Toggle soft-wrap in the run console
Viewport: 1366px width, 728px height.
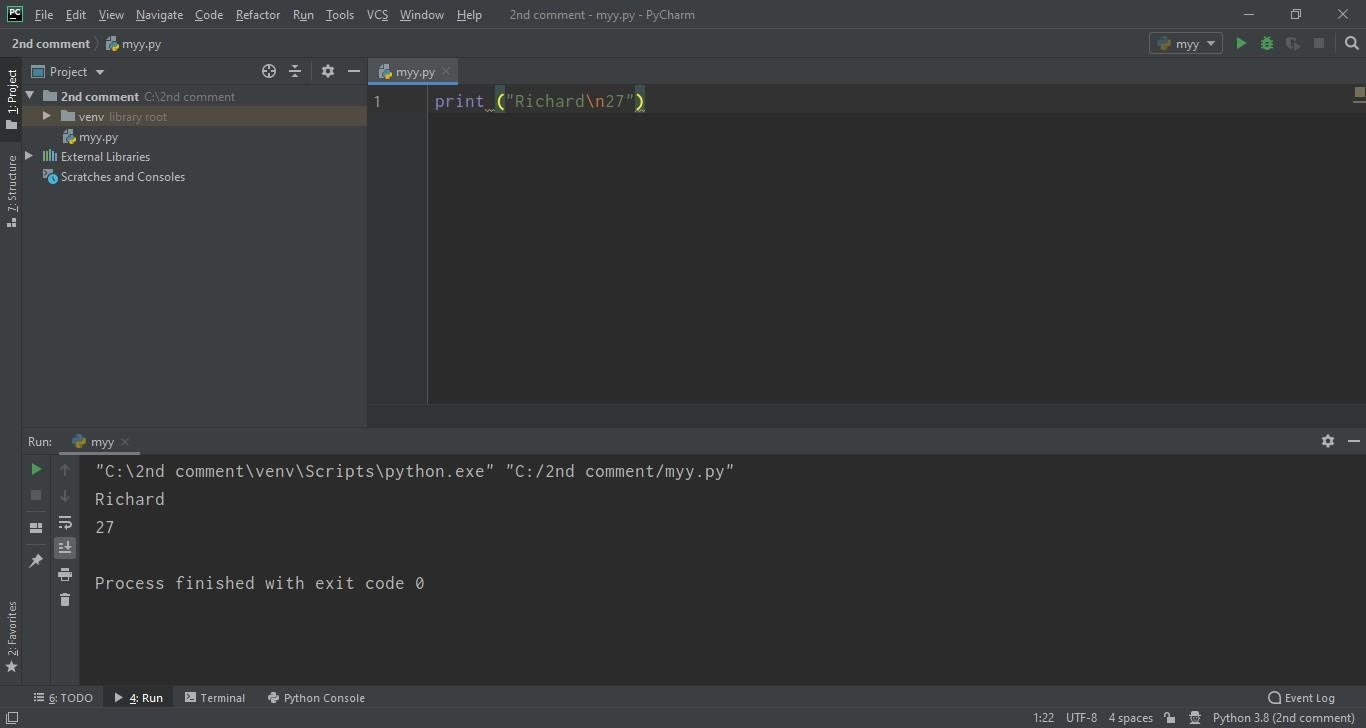(x=65, y=522)
